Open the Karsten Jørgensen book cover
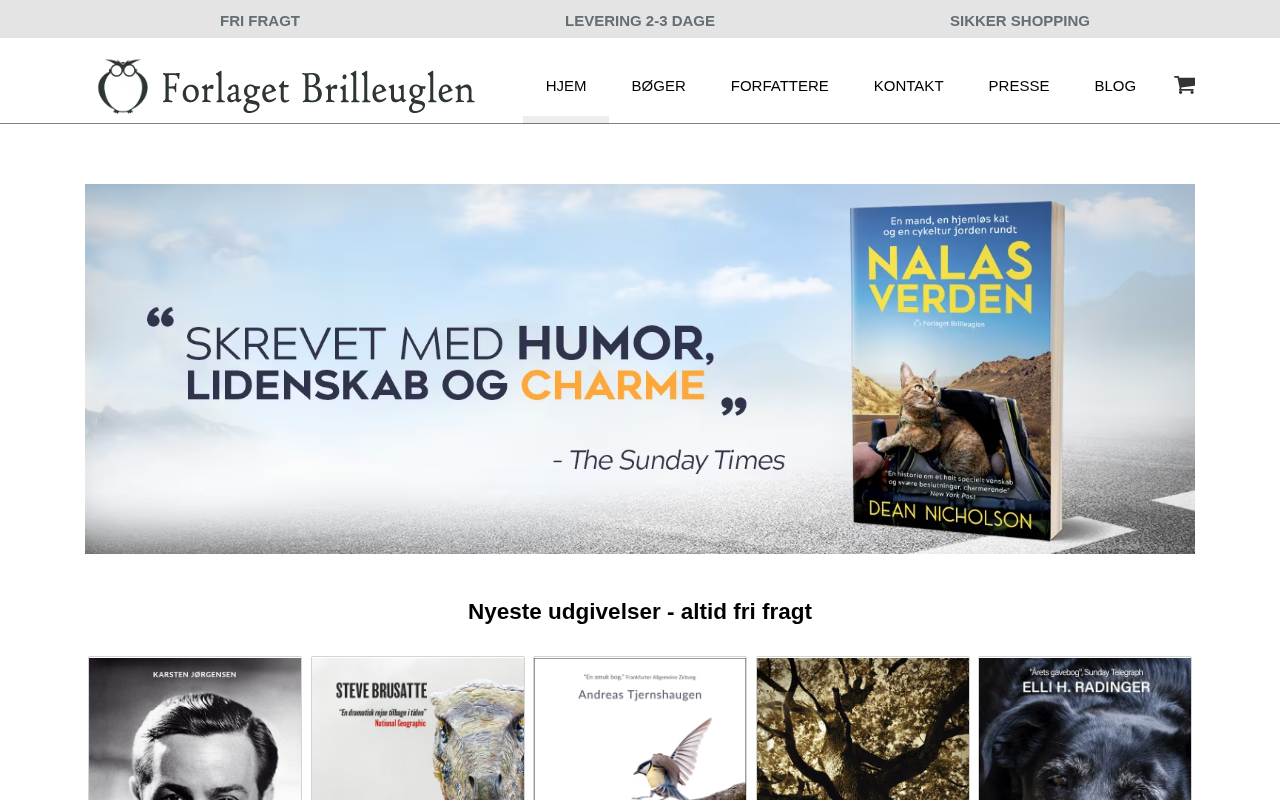Screen dimensions: 1280x800 tap(195, 729)
